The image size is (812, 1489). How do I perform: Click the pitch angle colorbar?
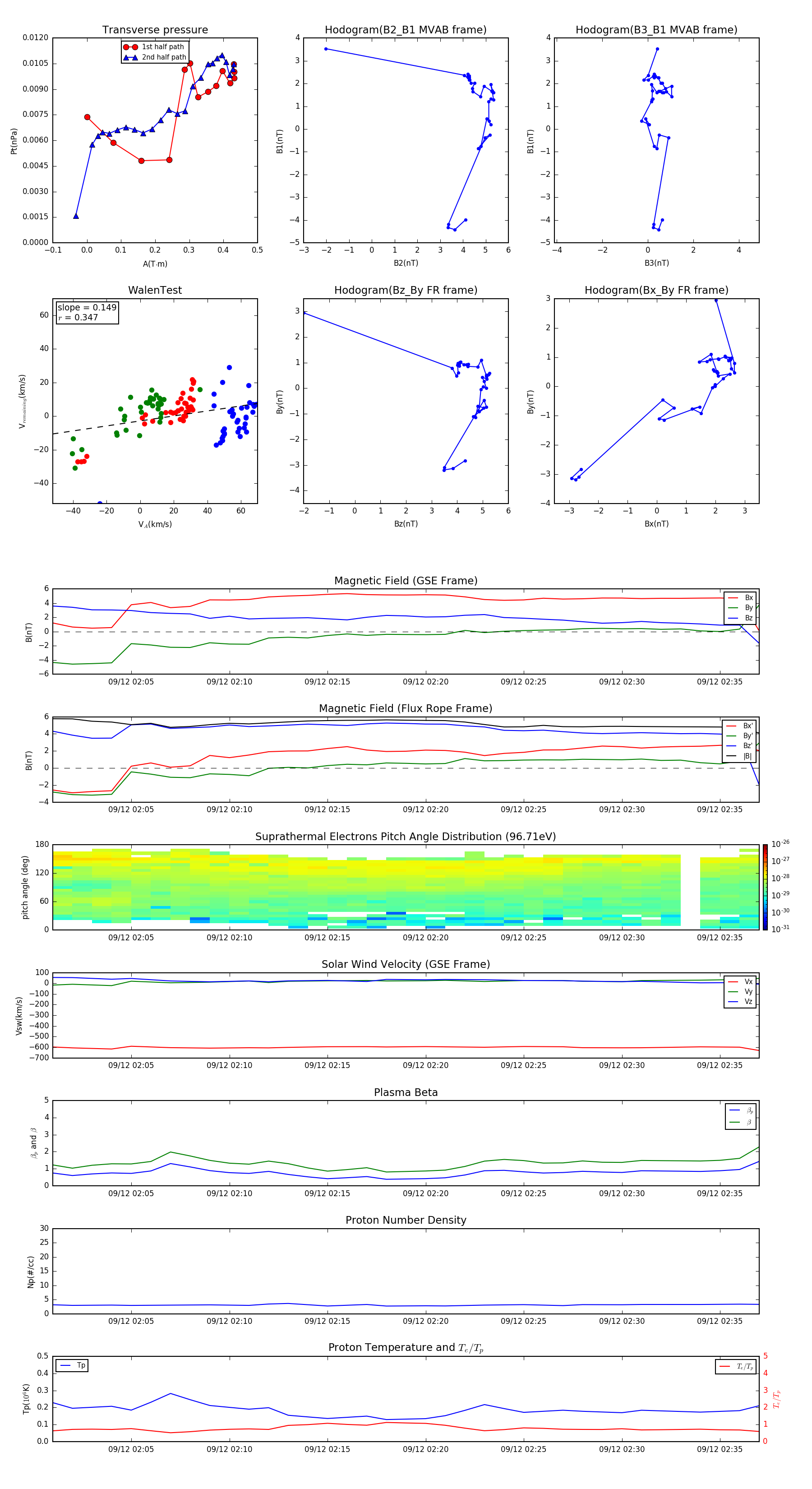point(765,887)
